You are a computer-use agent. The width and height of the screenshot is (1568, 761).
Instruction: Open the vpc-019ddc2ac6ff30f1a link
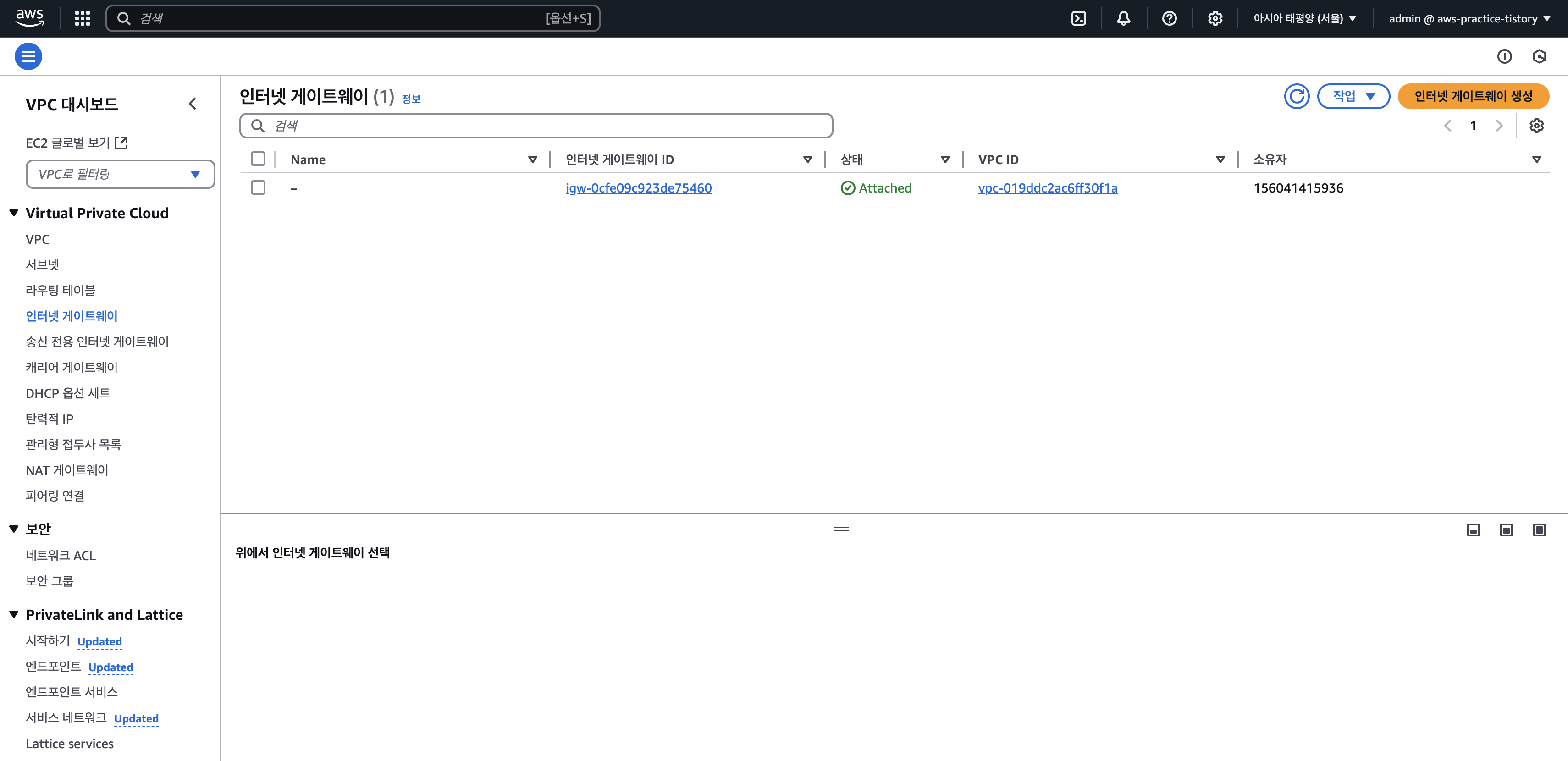[x=1047, y=188]
